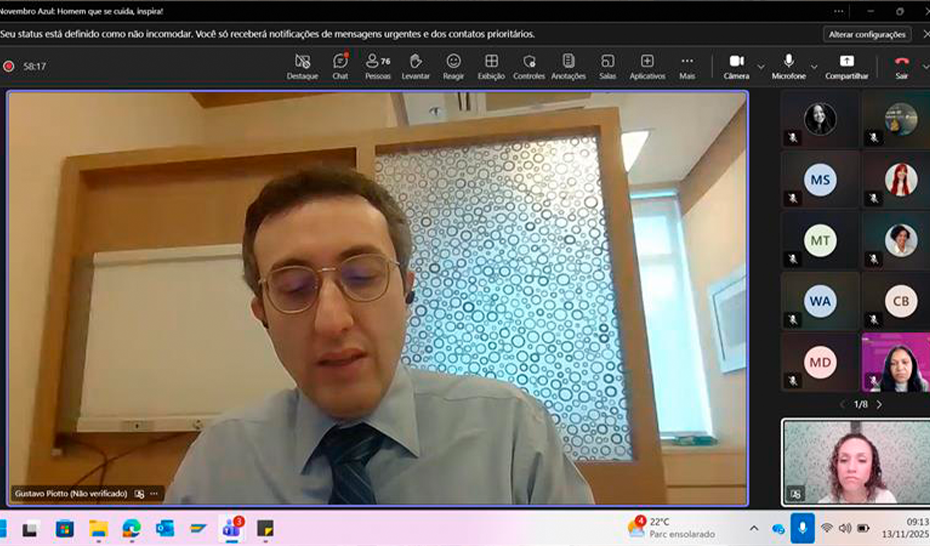
Task: Toggle the Câmera on or off
Action: pyautogui.click(x=736, y=66)
